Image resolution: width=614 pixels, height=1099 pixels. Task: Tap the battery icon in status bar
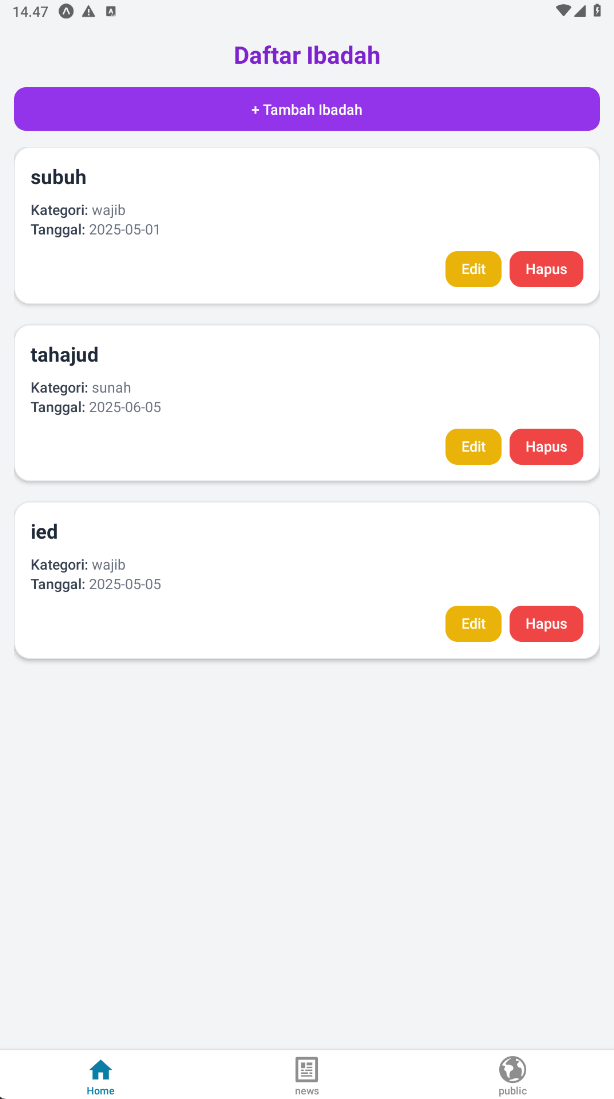click(598, 12)
